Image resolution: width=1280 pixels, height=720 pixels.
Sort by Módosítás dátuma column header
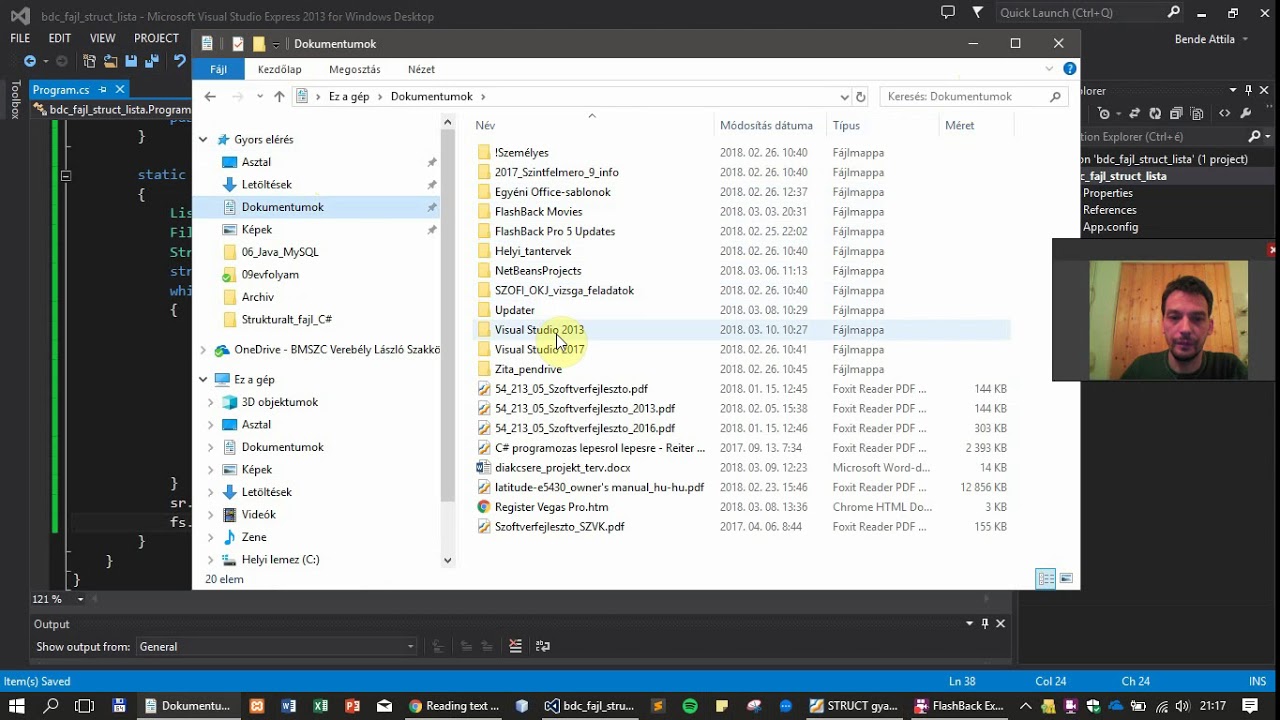[x=766, y=125]
